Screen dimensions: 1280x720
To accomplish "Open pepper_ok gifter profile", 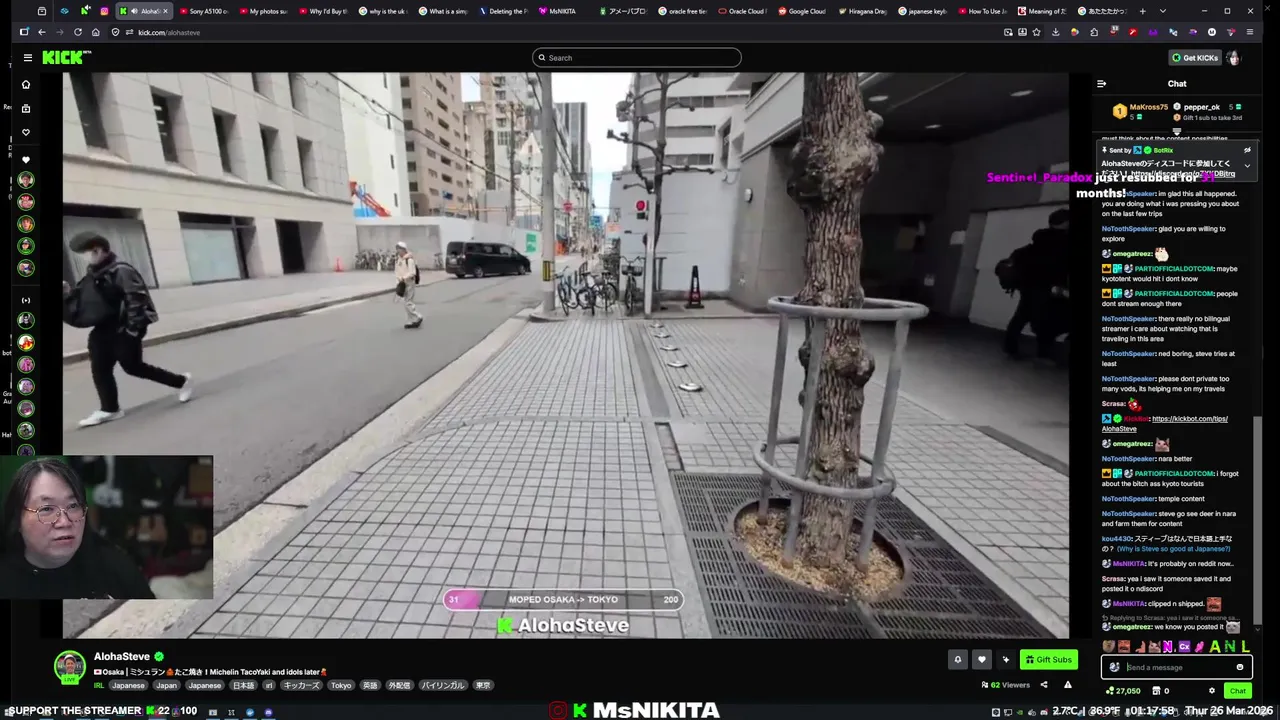I will click(x=1201, y=107).
